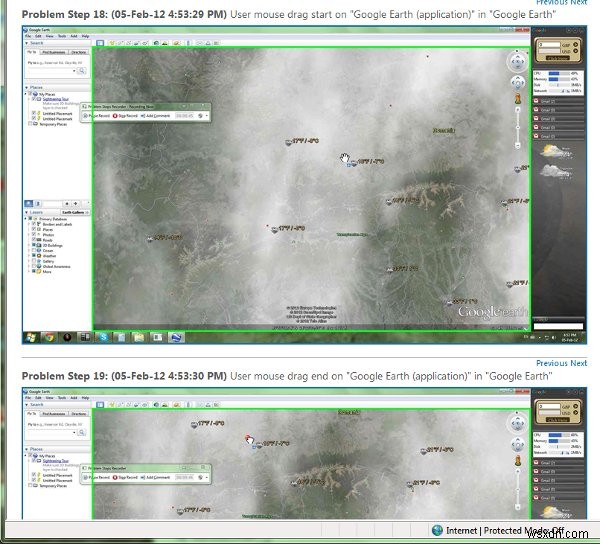This screenshot has width=600, height=544.
Task: Toggle Ocean layer checkbox in Step 18 screenshot
Action: [34, 250]
